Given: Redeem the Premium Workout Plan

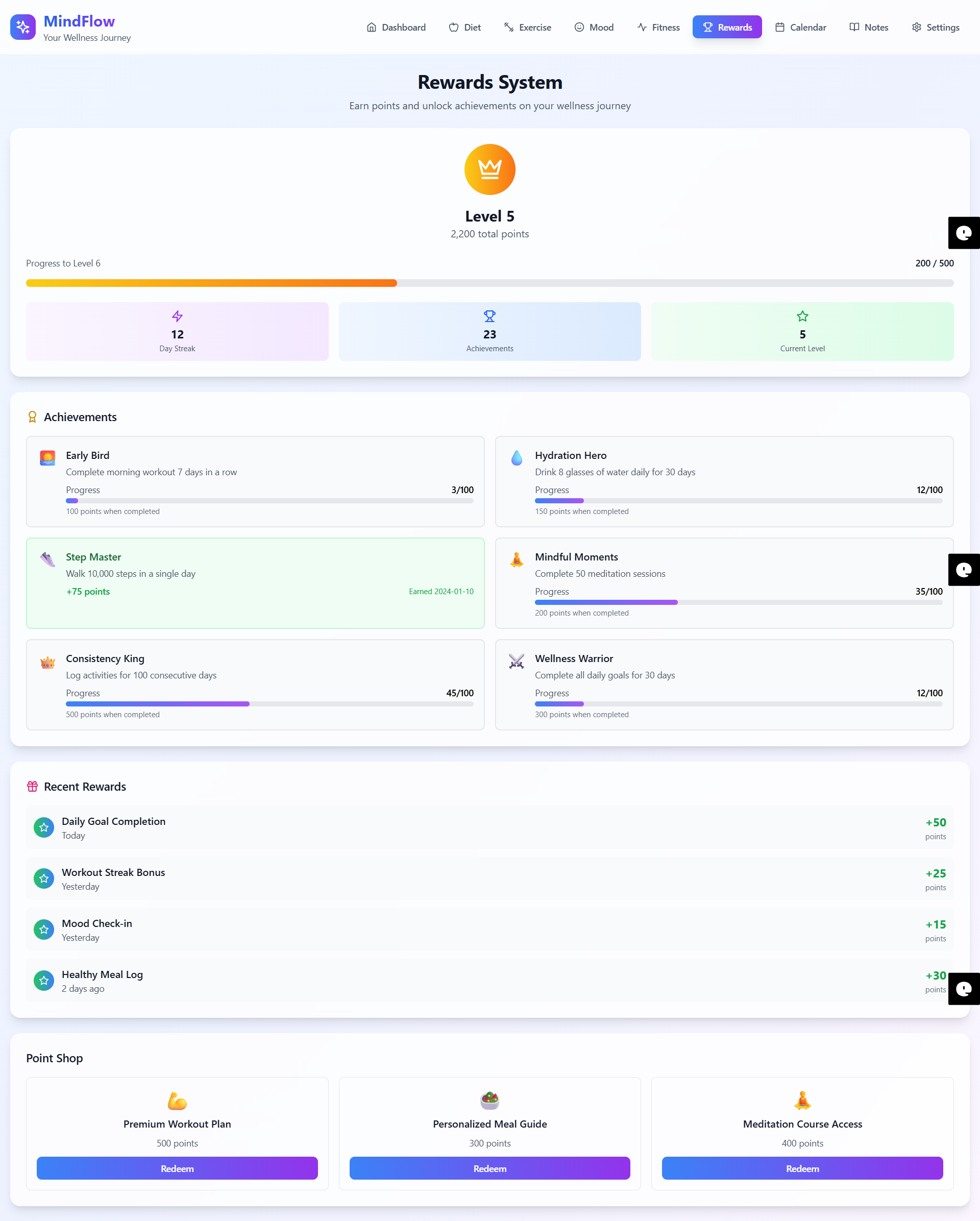Looking at the screenshot, I should (177, 1168).
